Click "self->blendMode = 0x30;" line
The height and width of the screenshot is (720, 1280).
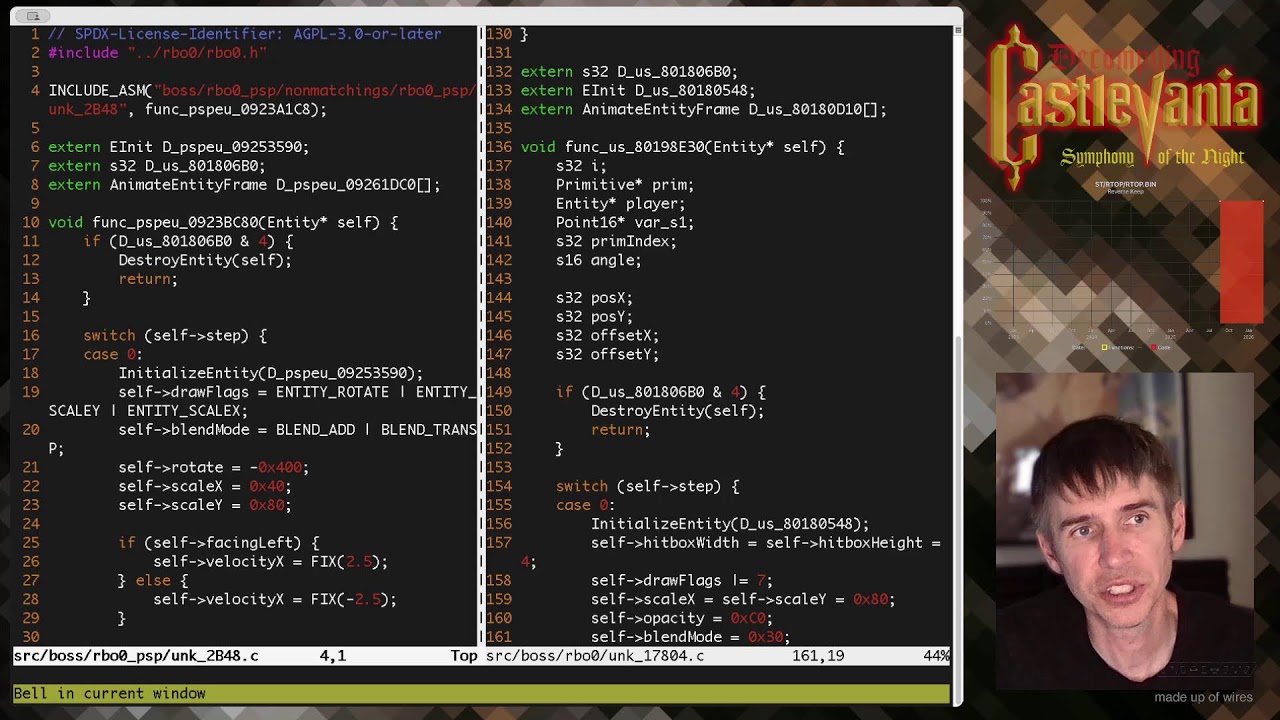[x=690, y=637]
